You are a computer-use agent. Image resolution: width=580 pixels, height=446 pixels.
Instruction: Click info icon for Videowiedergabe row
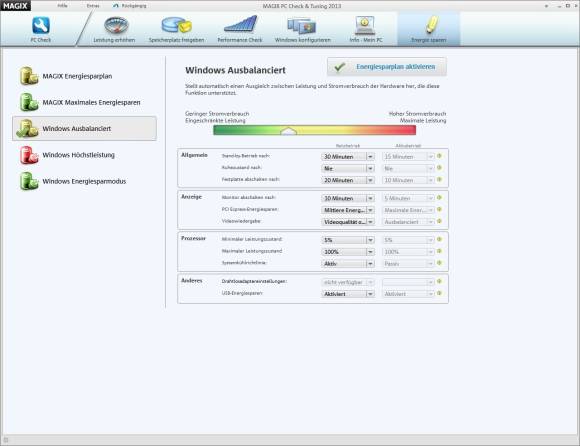439,221
